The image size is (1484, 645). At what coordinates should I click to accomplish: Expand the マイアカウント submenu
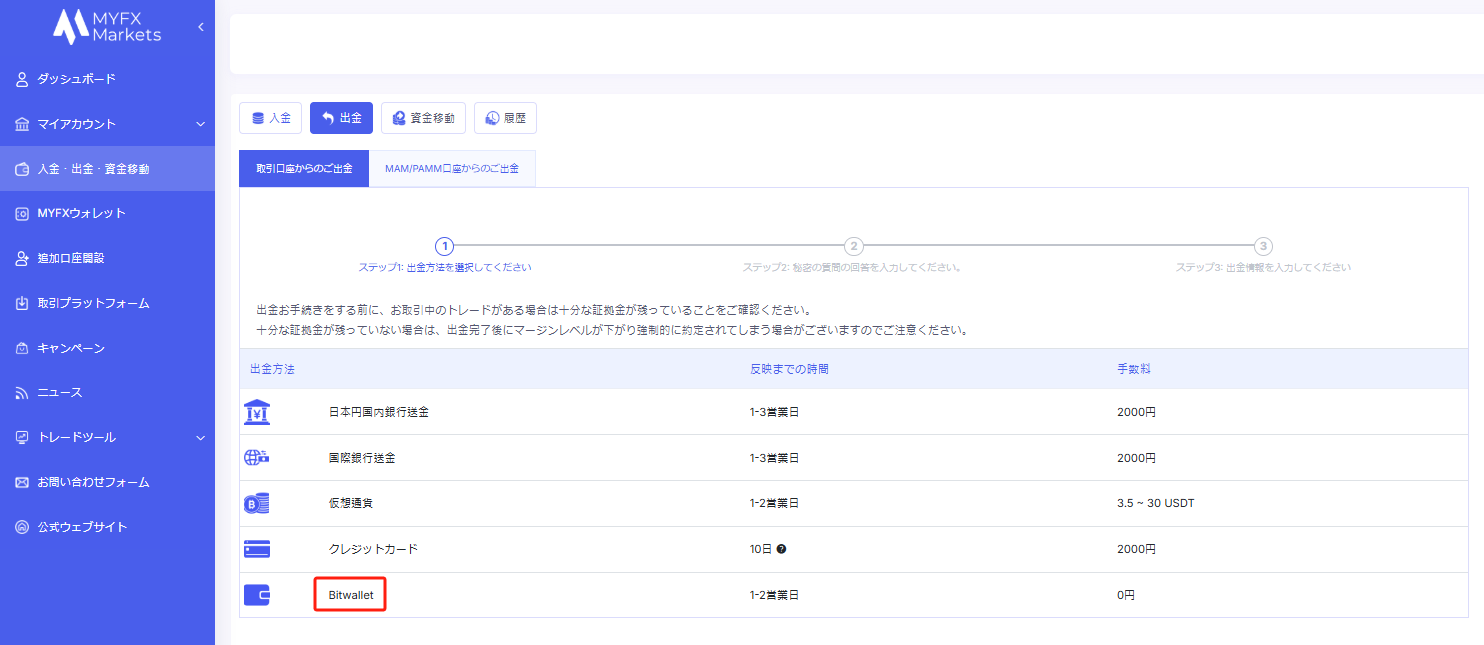click(x=200, y=124)
